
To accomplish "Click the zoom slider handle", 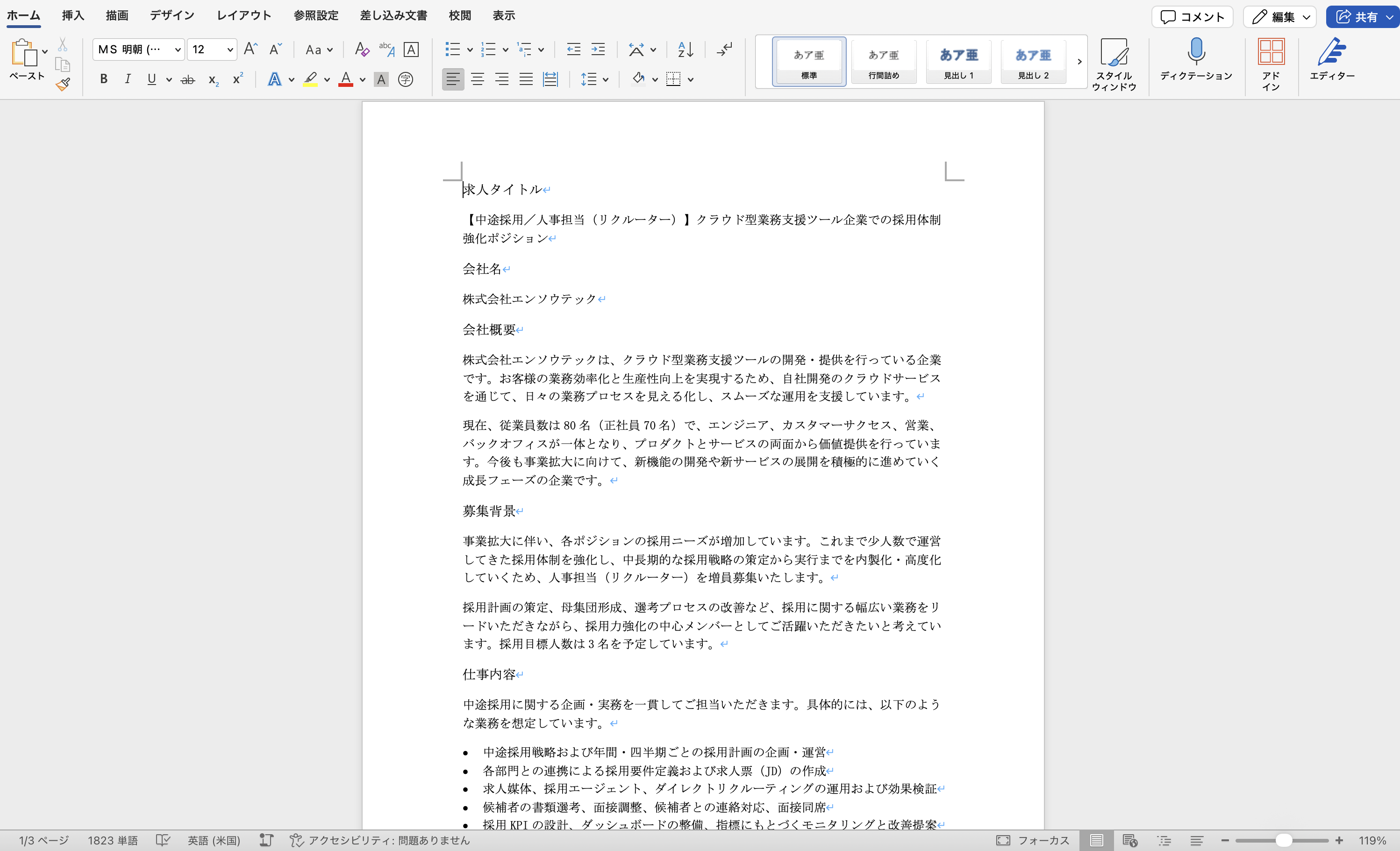I will (x=1283, y=840).
